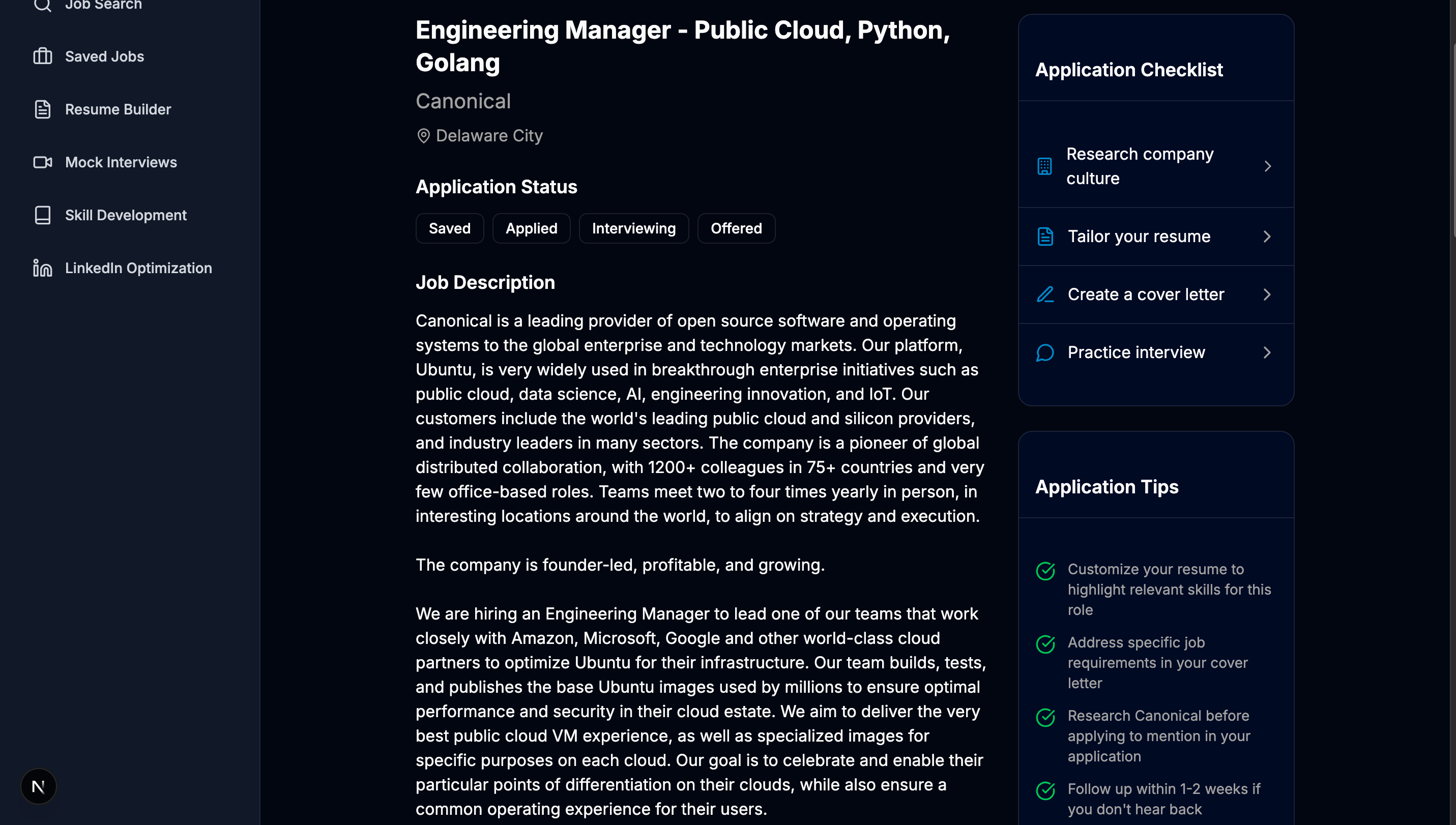Select the Saved status button
This screenshot has height=825, width=1456.
click(x=449, y=228)
